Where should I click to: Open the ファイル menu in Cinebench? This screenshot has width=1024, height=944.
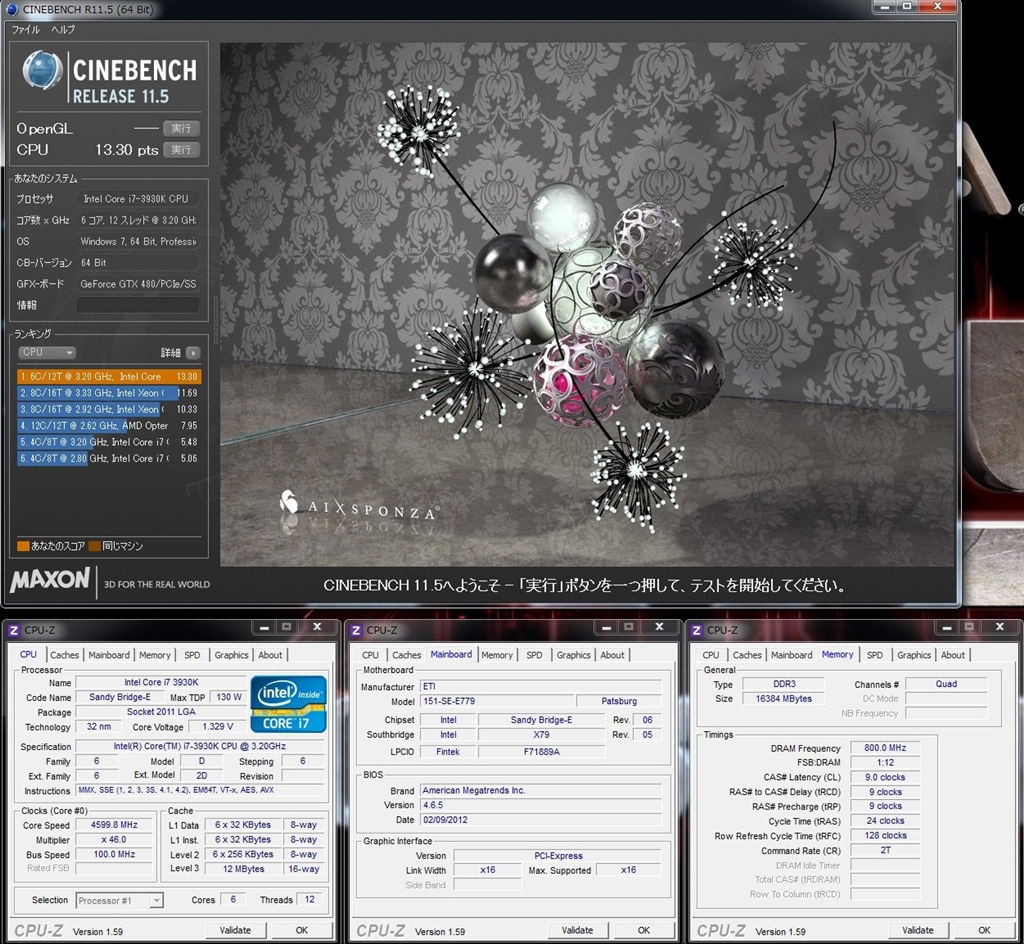click(25, 29)
